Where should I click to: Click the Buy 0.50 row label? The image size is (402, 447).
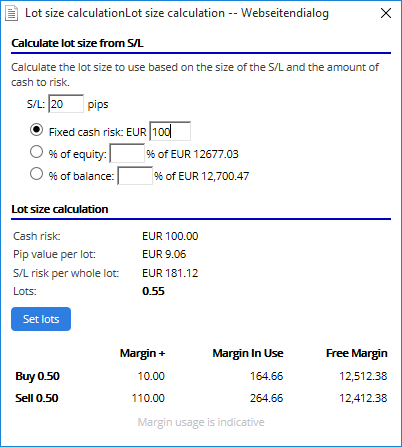click(37, 376)
